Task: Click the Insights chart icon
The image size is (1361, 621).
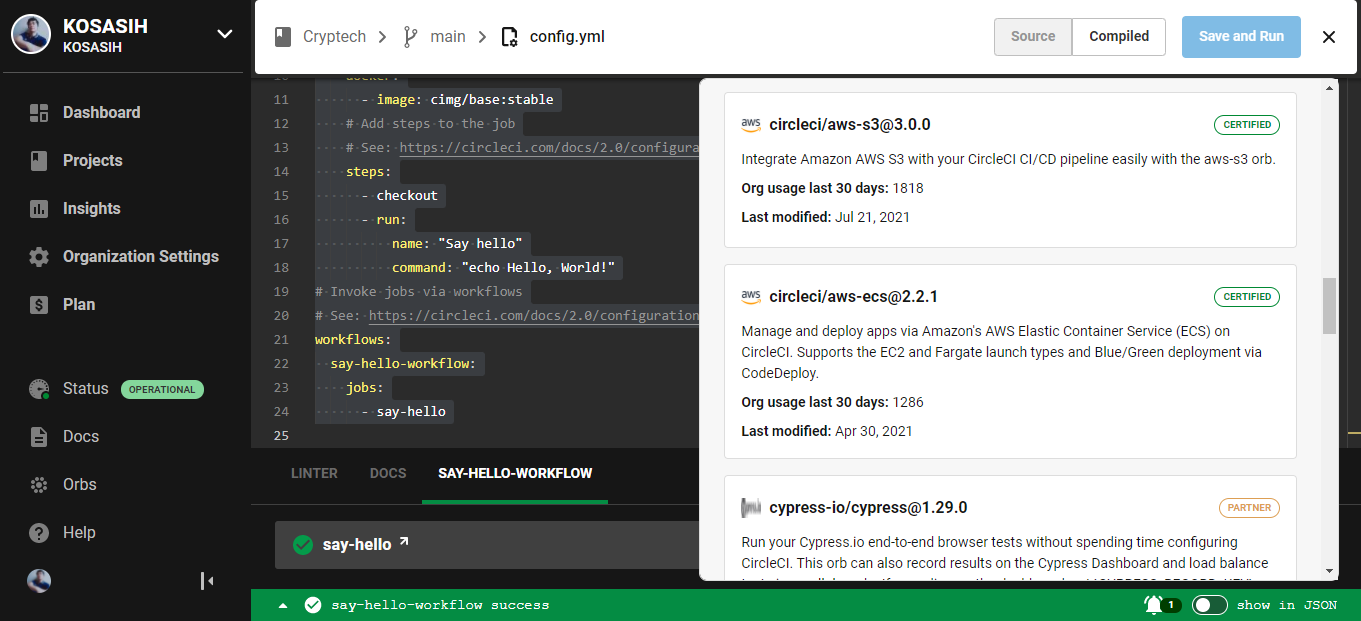Action: coord(39,209)
